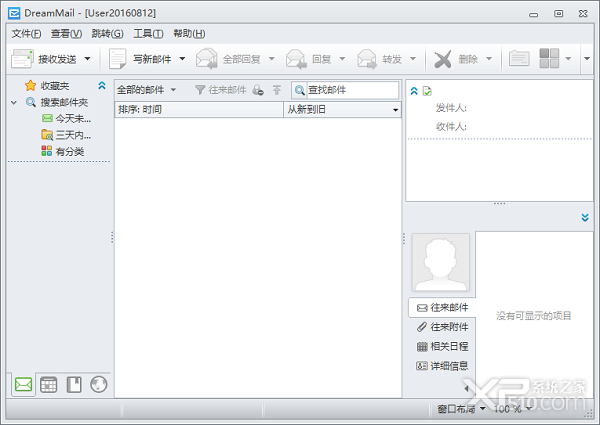Viewport: 600px width, 425px height.
Task: Collapse the Search Folders (搜索邮件夹) tree node
Action: pyautogui.click(x=14, y=103)
